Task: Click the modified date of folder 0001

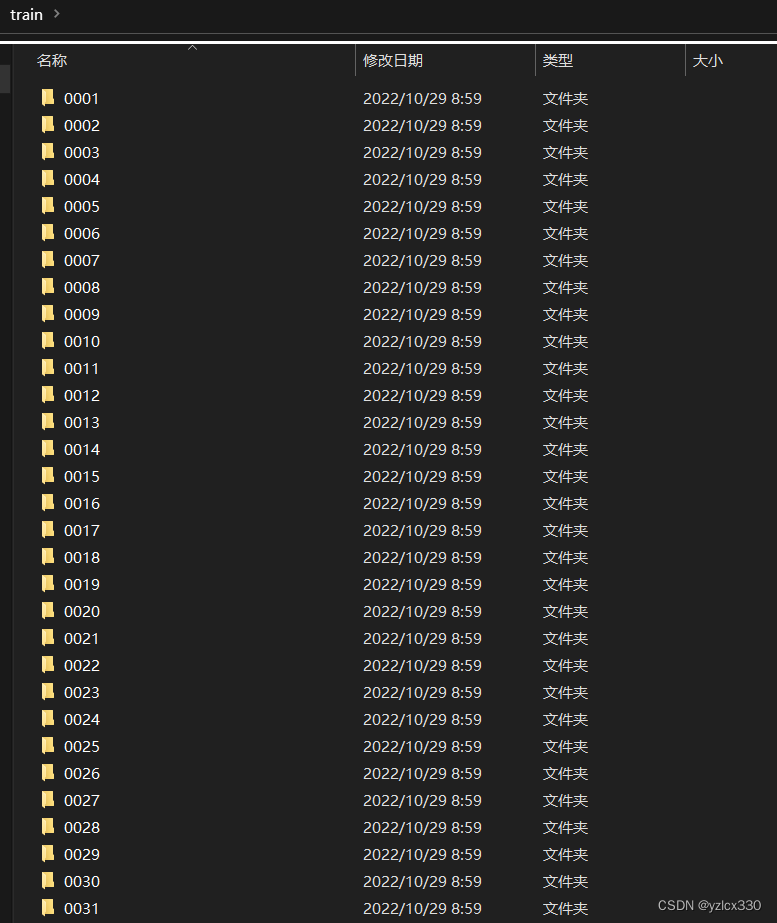Action: 422,98
